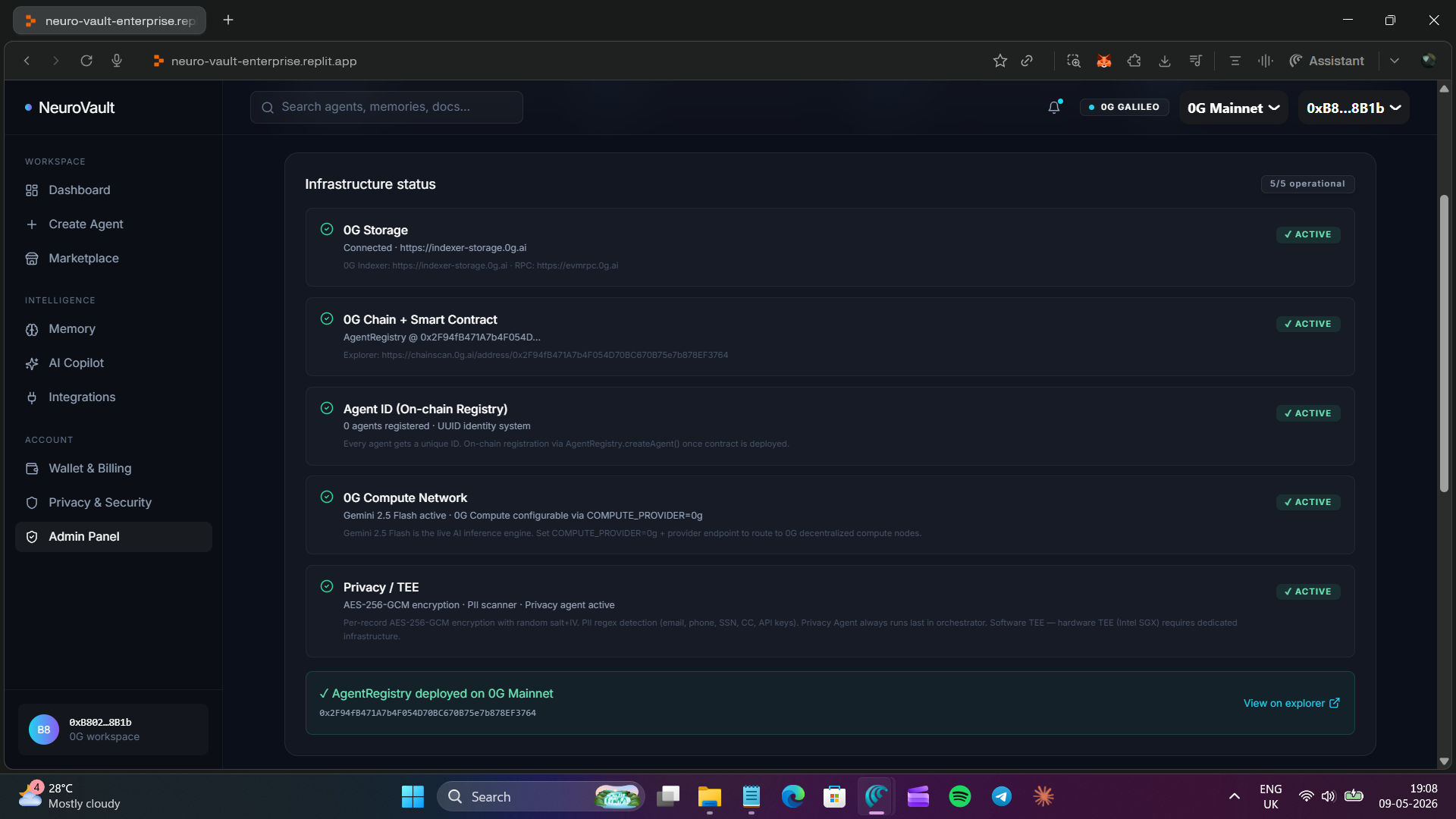The width and height of the screenshot is (1456, 819).
Task: Switch to AI Copilot
Action: (114, 363)
